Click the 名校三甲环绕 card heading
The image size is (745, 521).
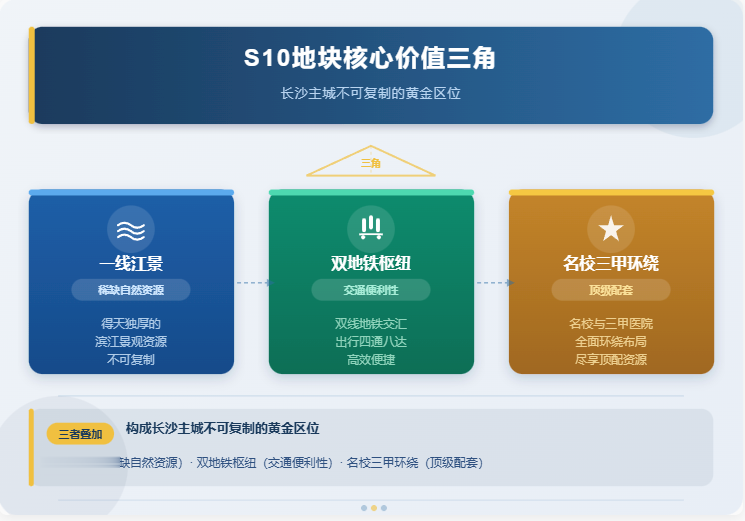click(611, 263)
